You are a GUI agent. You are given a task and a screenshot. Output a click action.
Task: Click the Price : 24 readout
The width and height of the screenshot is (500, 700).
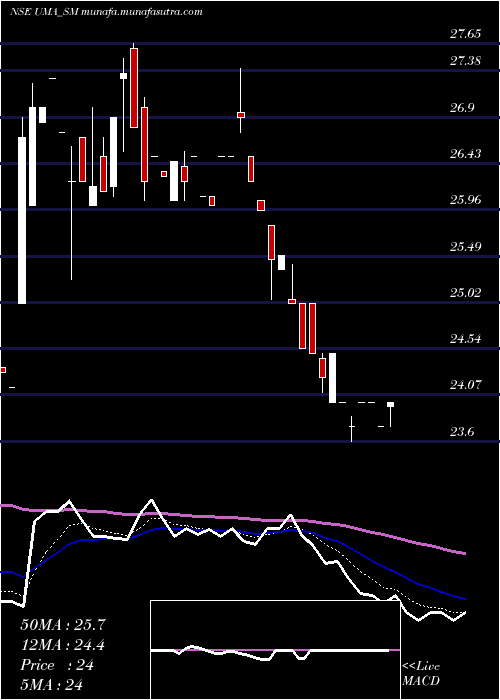tap(57, 665)
